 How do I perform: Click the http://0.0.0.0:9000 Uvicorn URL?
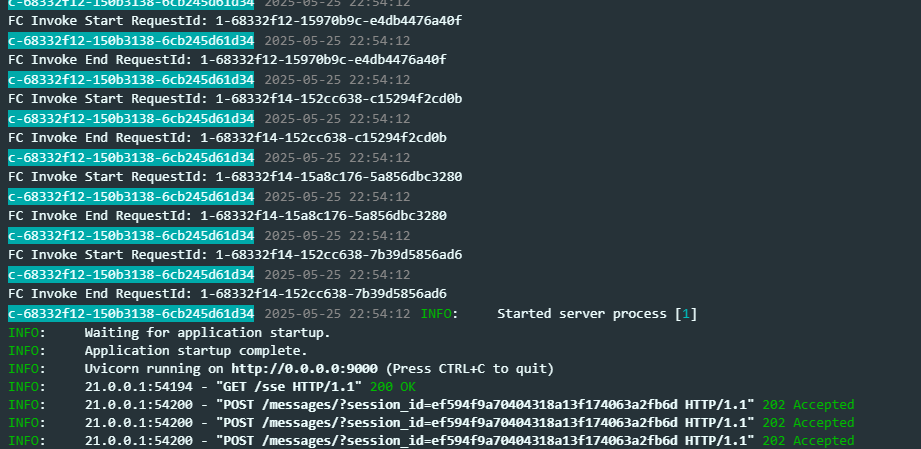point(305,368)
